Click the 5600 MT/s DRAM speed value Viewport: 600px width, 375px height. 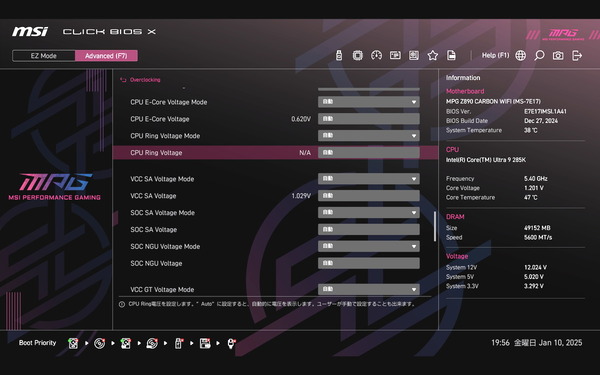tap(538, 237)
